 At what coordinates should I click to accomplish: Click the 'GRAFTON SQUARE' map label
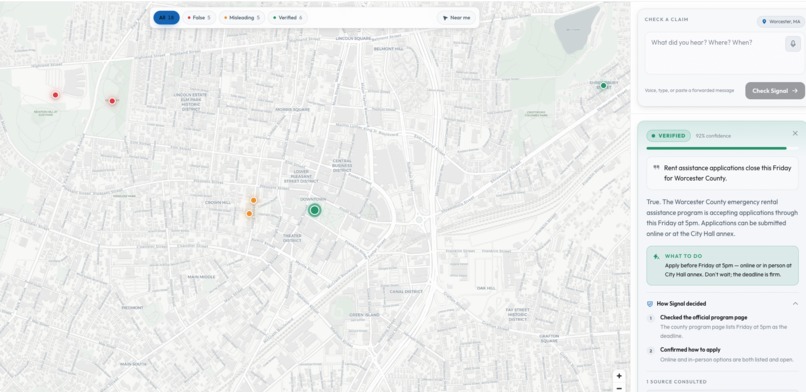pos(549,339)
